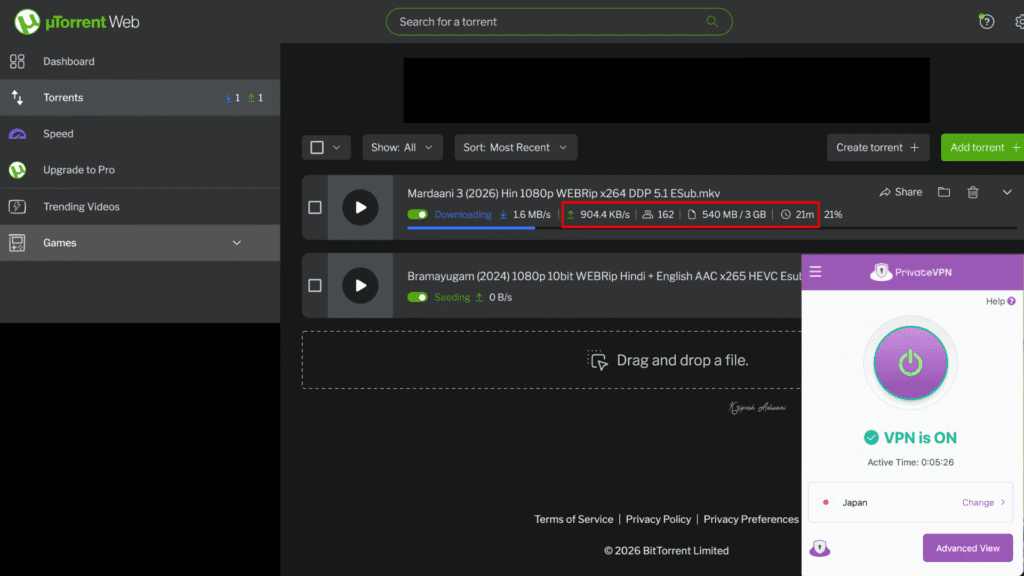
Task: Toggle the Mardaani 3 Downloading switch
Action: pyautogui.click(x=417, y=214)
